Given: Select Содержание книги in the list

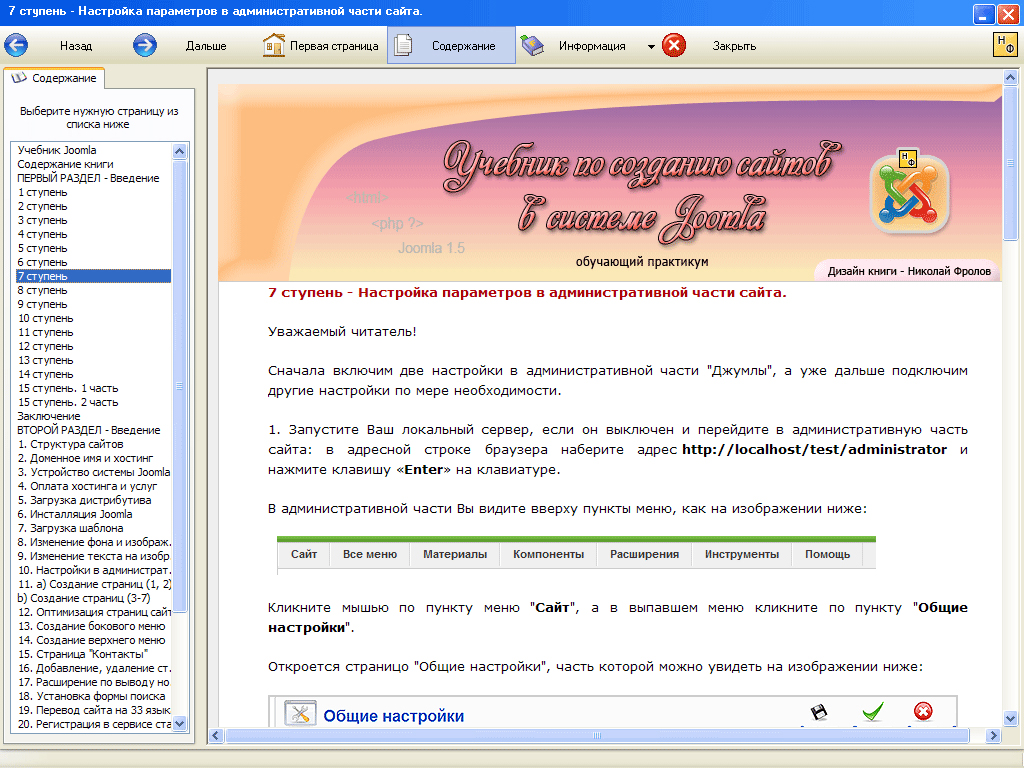Looking at the screenshot, I should (x=93, y=164).
